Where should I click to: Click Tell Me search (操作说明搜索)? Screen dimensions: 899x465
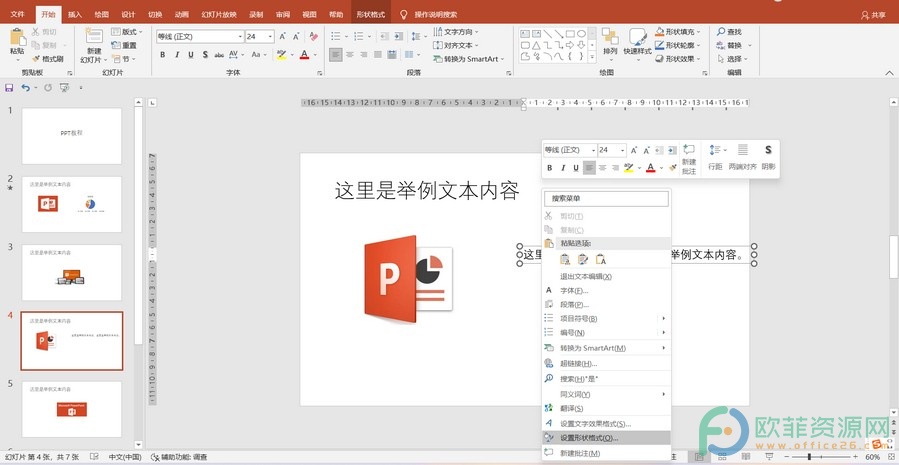pos(429,15)
